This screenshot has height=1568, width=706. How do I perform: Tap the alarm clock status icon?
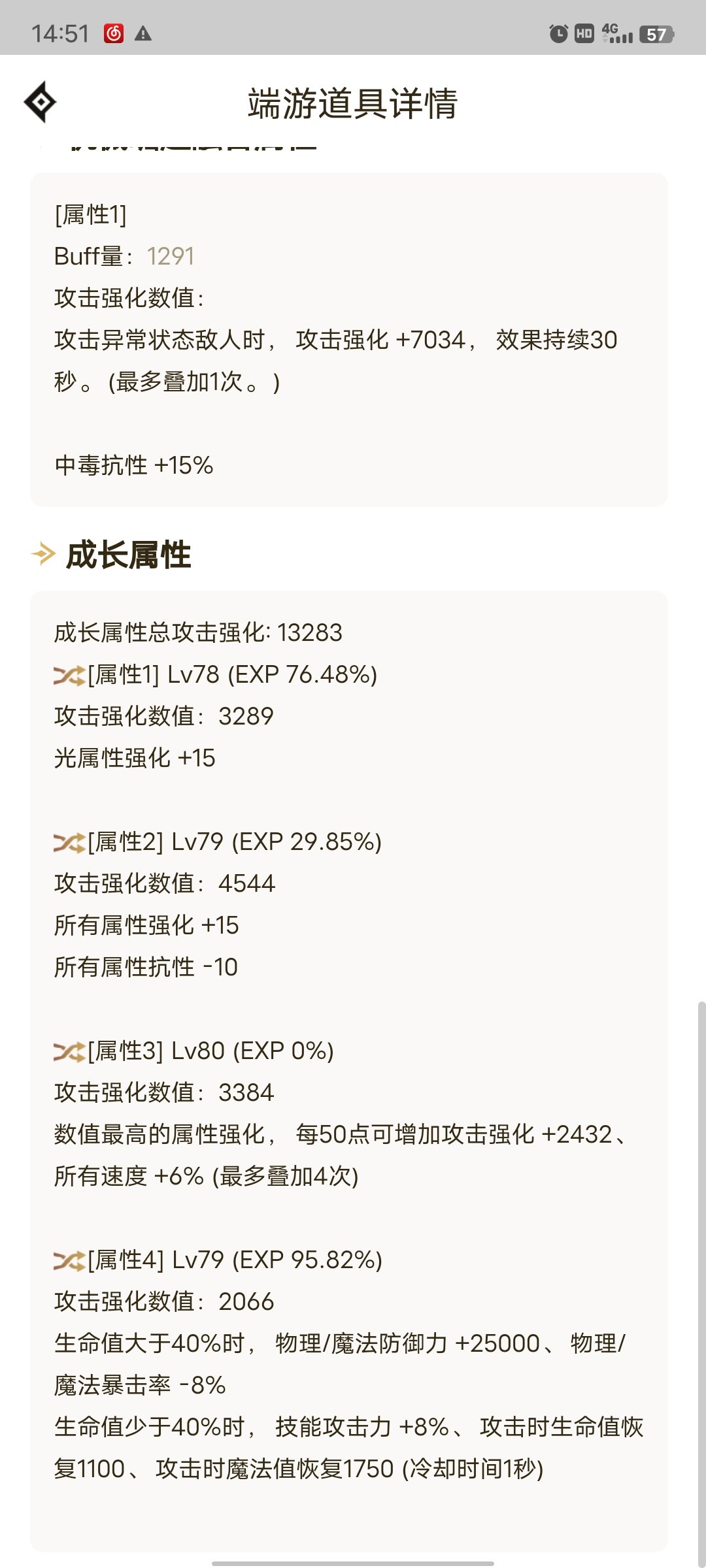(558, 33)
